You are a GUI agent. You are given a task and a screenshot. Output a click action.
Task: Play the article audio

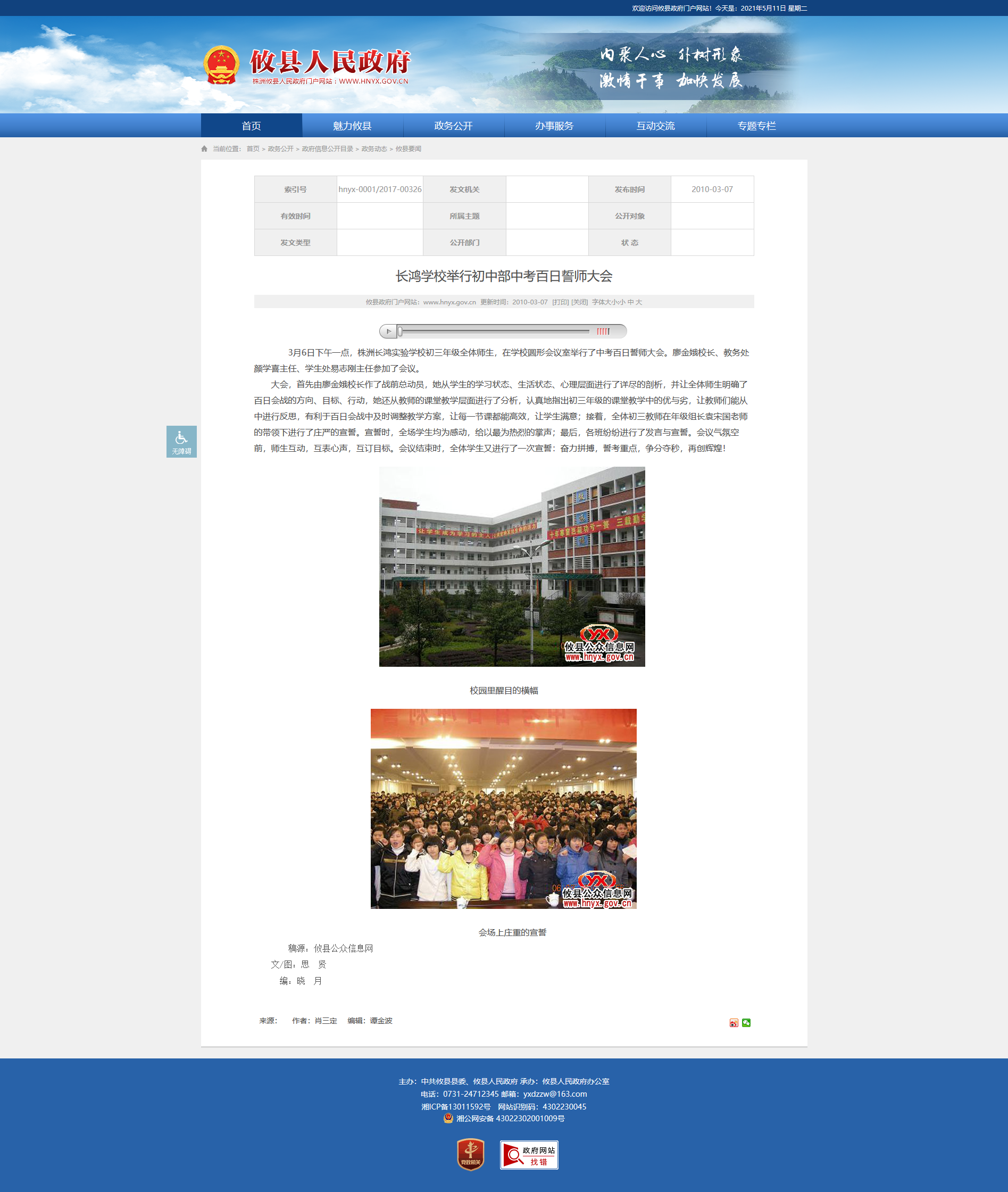[388, 331]
